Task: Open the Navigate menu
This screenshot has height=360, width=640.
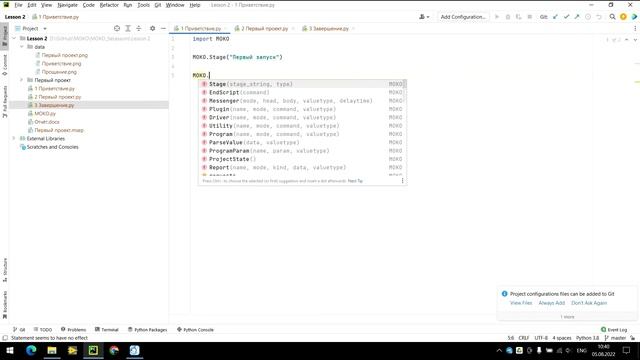Action: (67, 5)
